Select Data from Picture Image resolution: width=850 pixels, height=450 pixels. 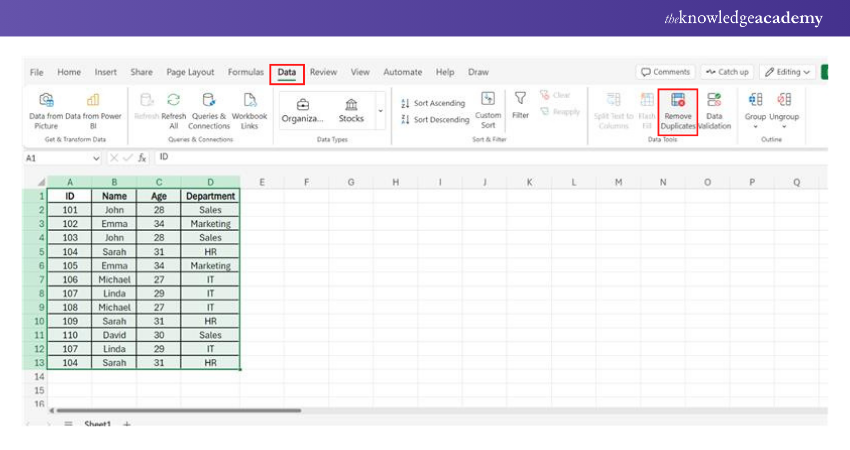(x=45, y=100)
